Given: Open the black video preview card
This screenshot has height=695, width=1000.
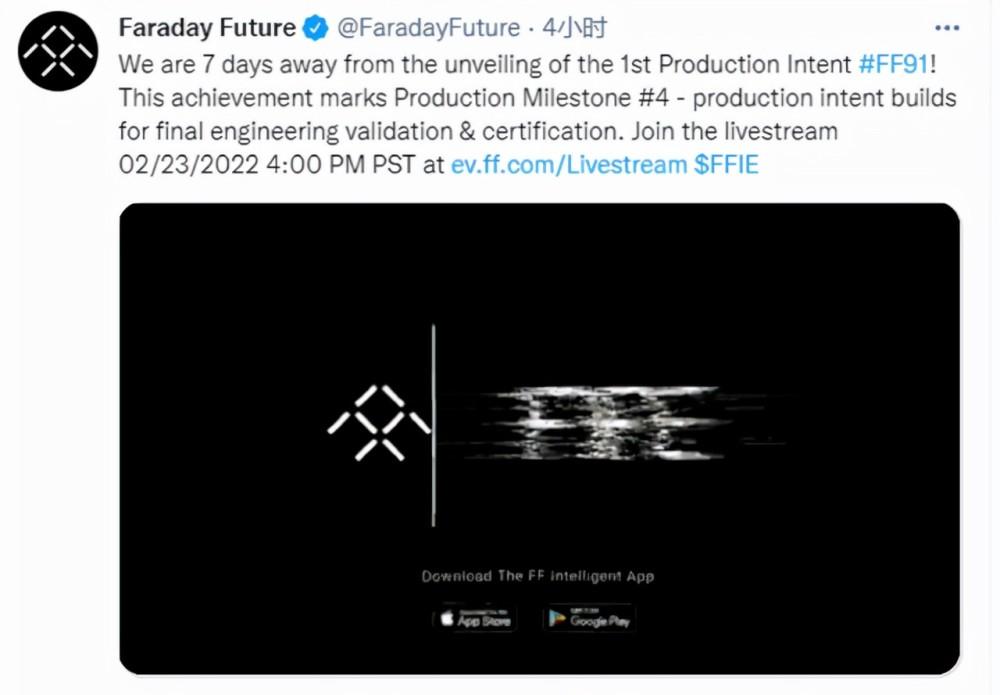Looking at the screenshot, I should (x=540, y=439).
